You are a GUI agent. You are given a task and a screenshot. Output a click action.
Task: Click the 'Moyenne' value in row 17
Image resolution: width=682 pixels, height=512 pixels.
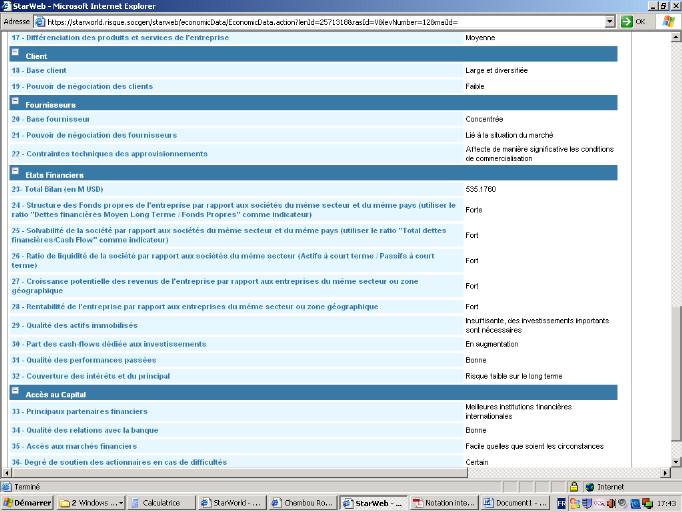coord(480,38)
